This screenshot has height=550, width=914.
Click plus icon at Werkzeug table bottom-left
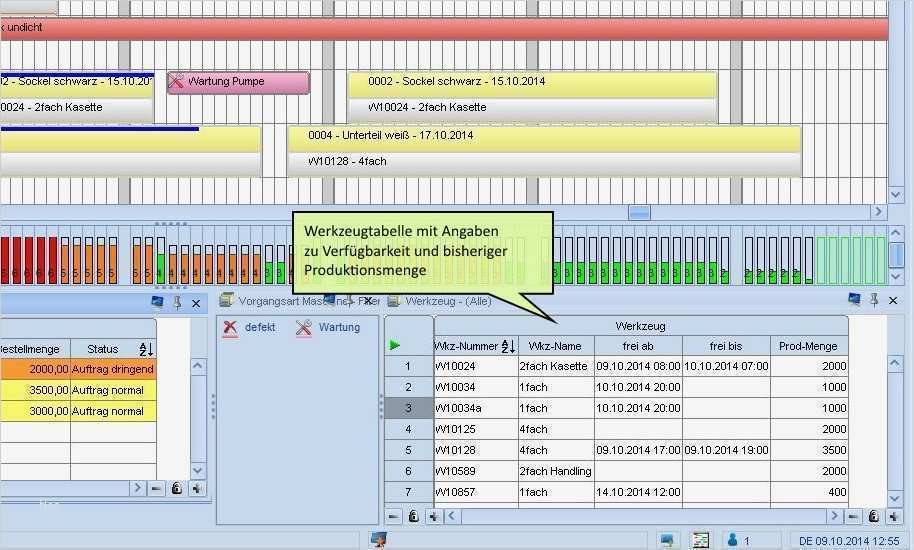point(433,516)
